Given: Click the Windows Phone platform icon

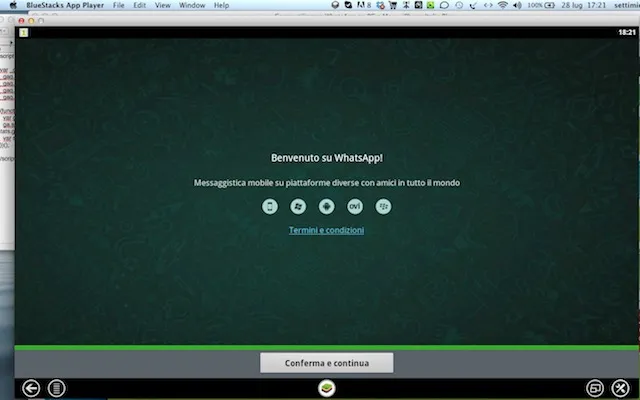Looking at the screenshot, I should (x=298, y=207).
